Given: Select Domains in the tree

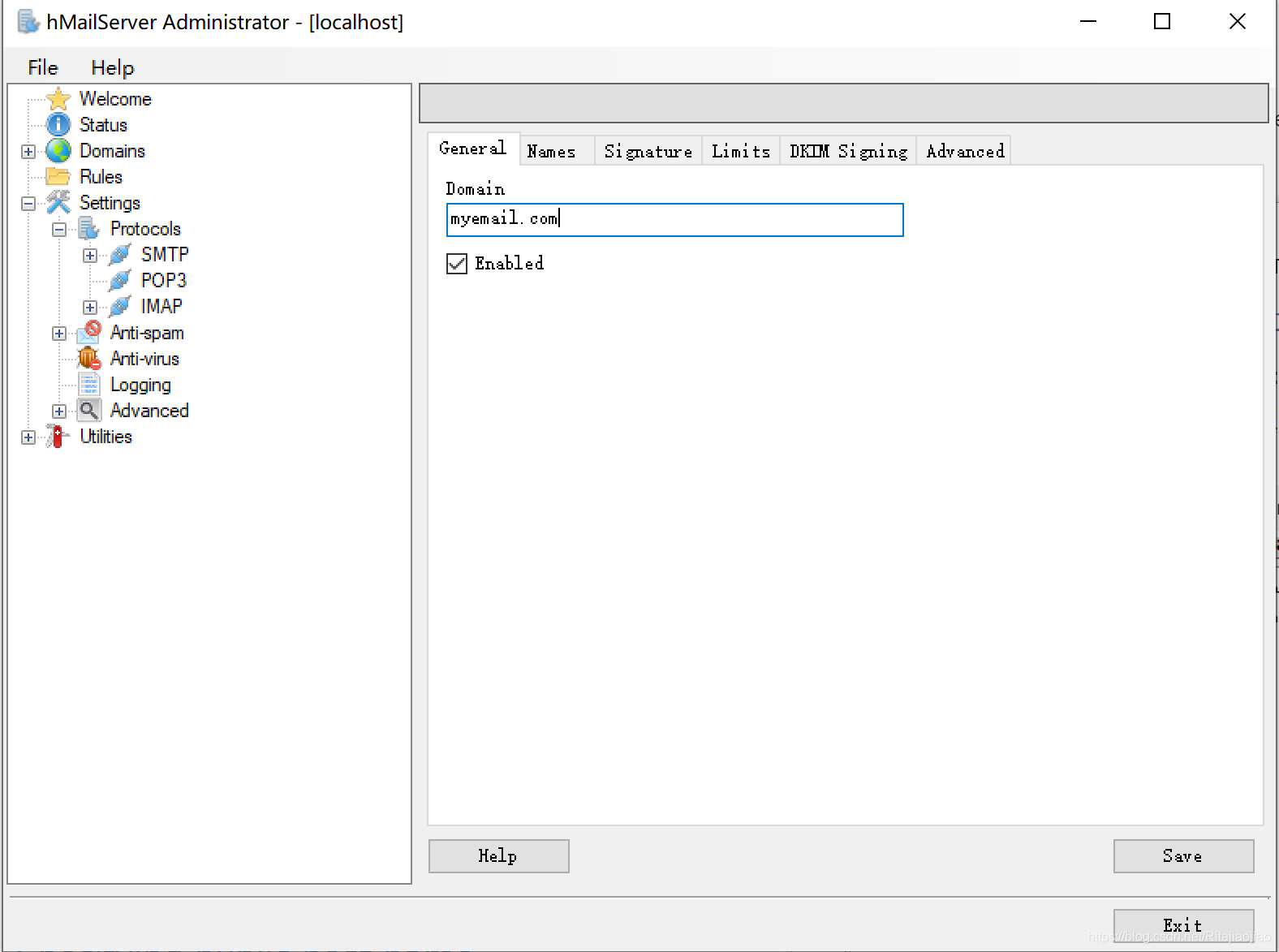Looking at the screenshot, I should pyautogui.click(x=112, y=151).
